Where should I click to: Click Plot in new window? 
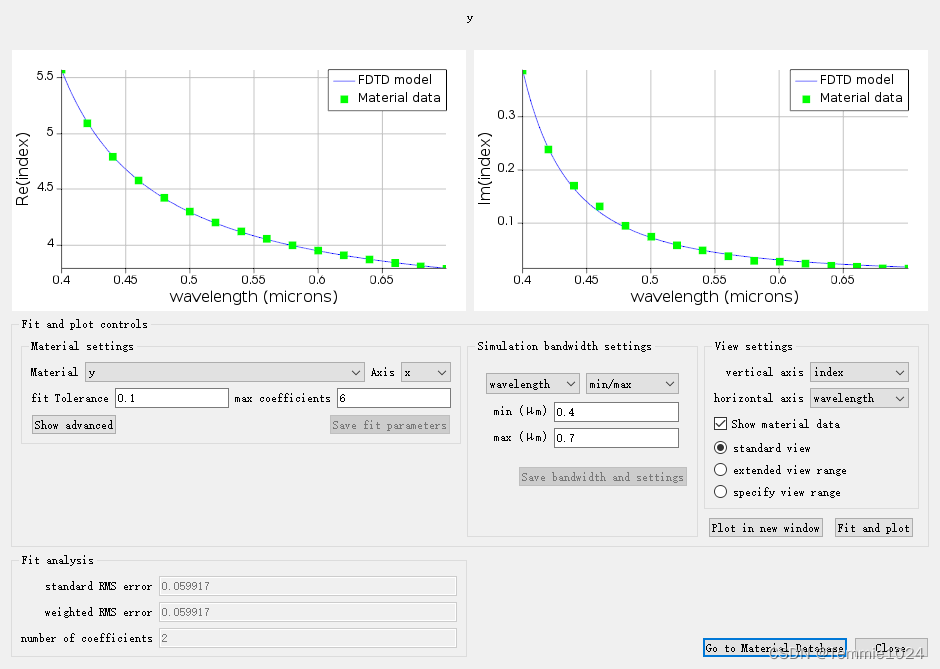coord(766,528)
